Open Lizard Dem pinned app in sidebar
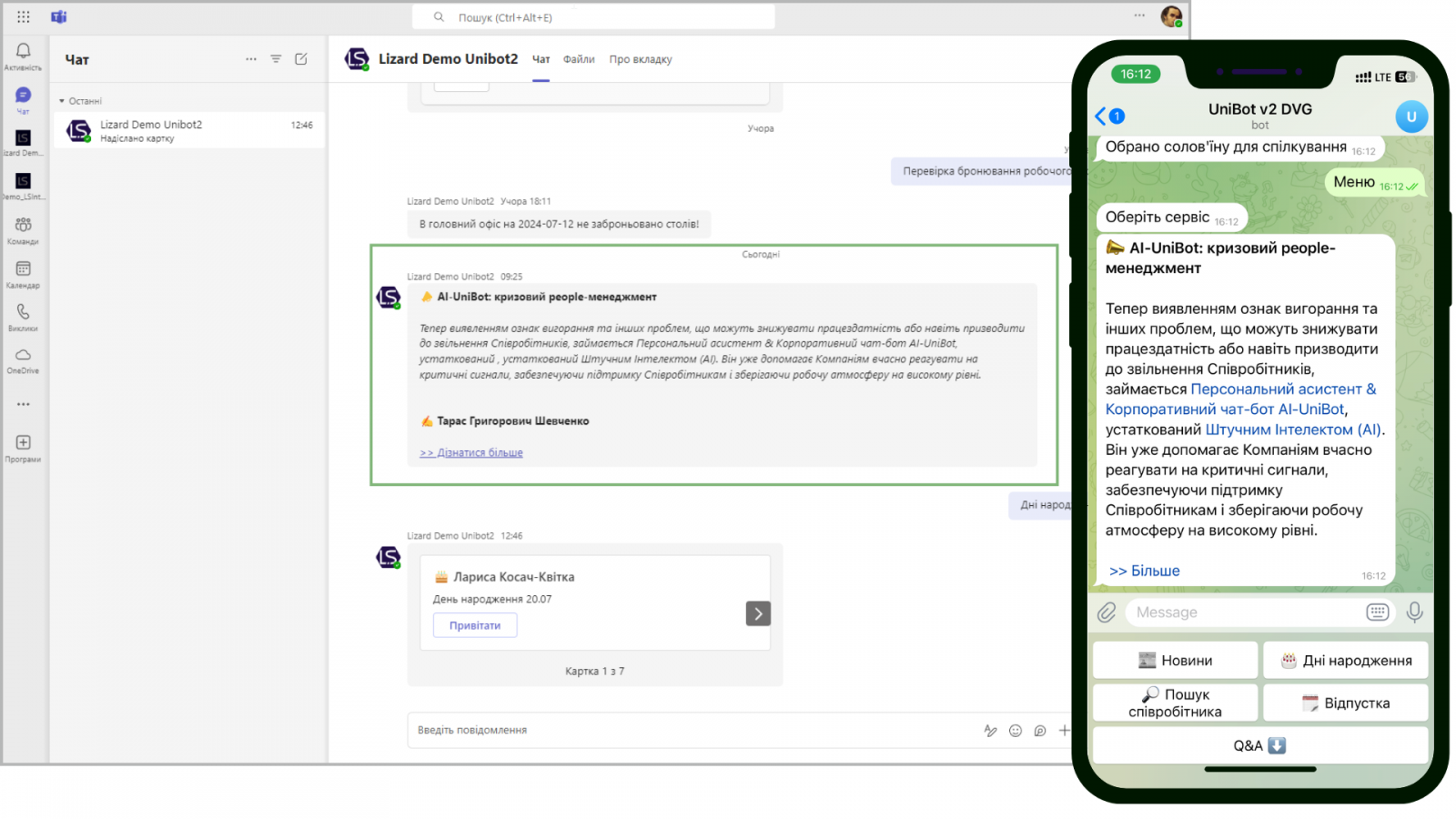Viewport: 1456px width, 819px height. (23, 143)
